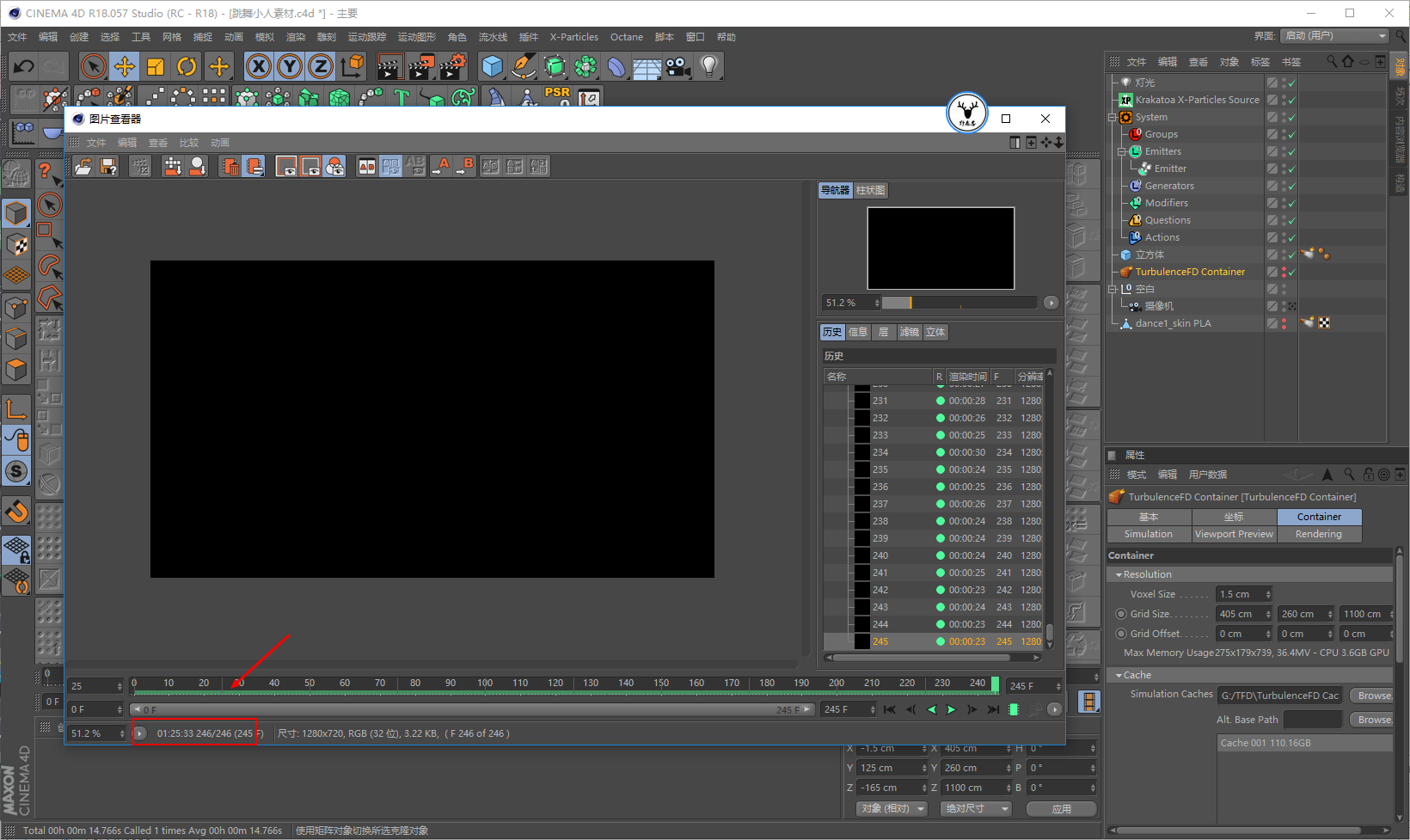The width and height of the screenshot is (1410, 840).
Task: Switch to the 信息 tab
Action: [x=858, y=332]
